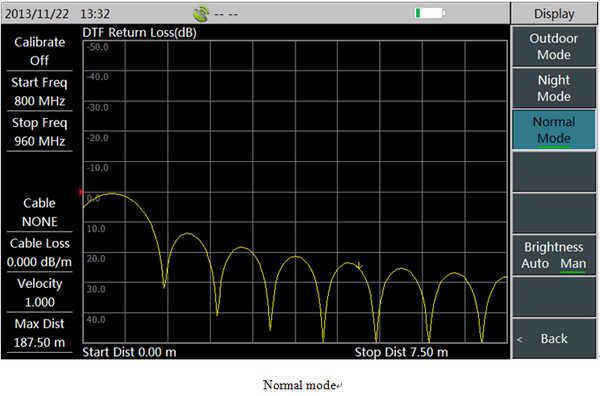Image resolution: width=600 pixels, height=396 pixels.
Task: Edit the Start Freq 800 MHz value
Action: 39,91
